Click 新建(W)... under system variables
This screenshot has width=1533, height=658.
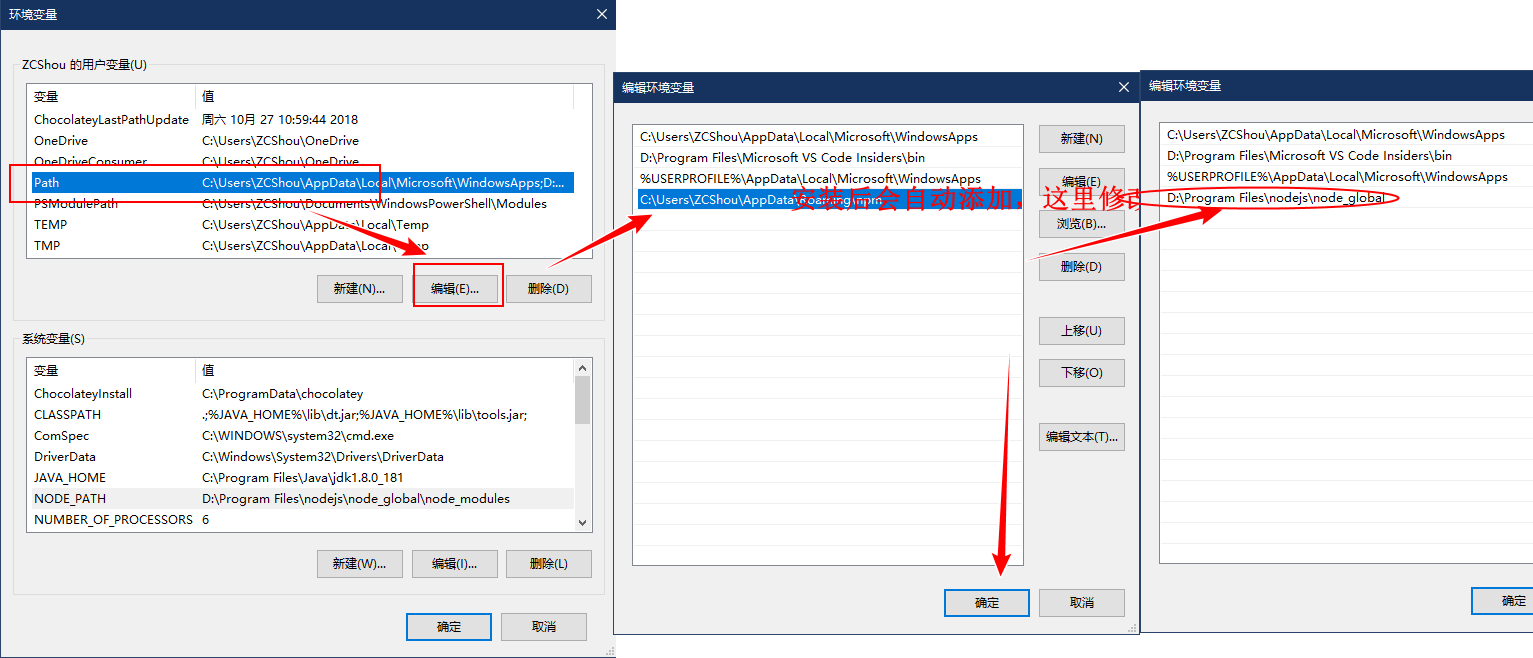click(360, 564)
